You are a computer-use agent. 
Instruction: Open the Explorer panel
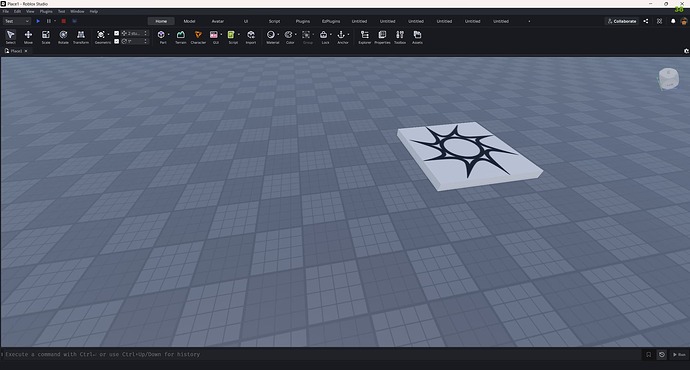[365, 37]
